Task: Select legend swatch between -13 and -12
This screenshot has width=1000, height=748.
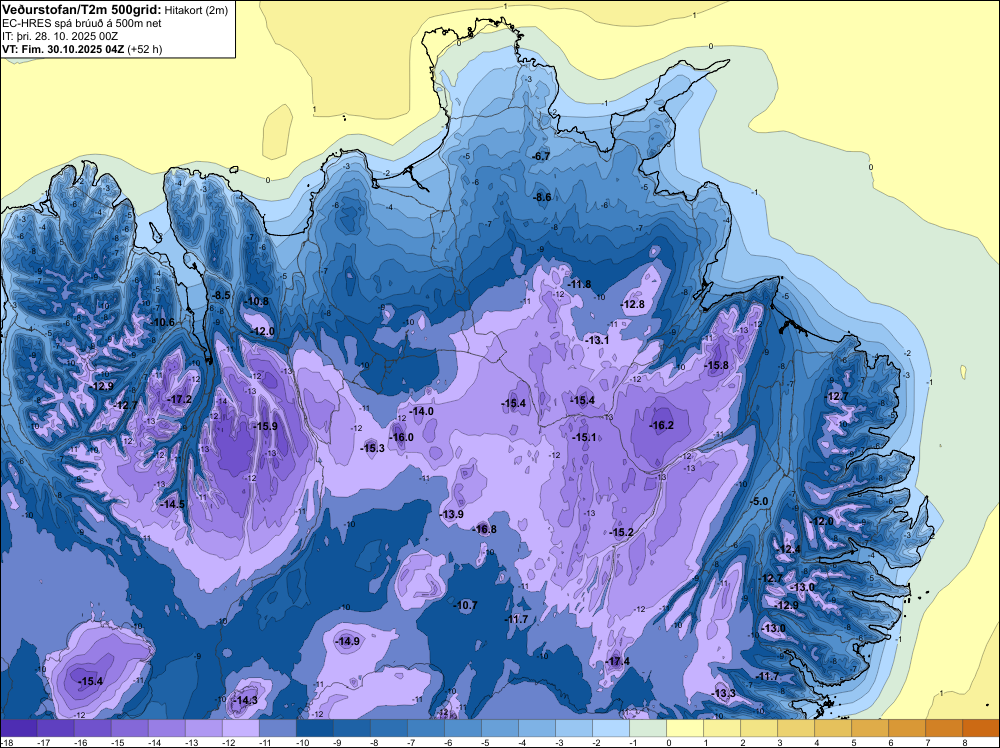Action: point(203,728)
